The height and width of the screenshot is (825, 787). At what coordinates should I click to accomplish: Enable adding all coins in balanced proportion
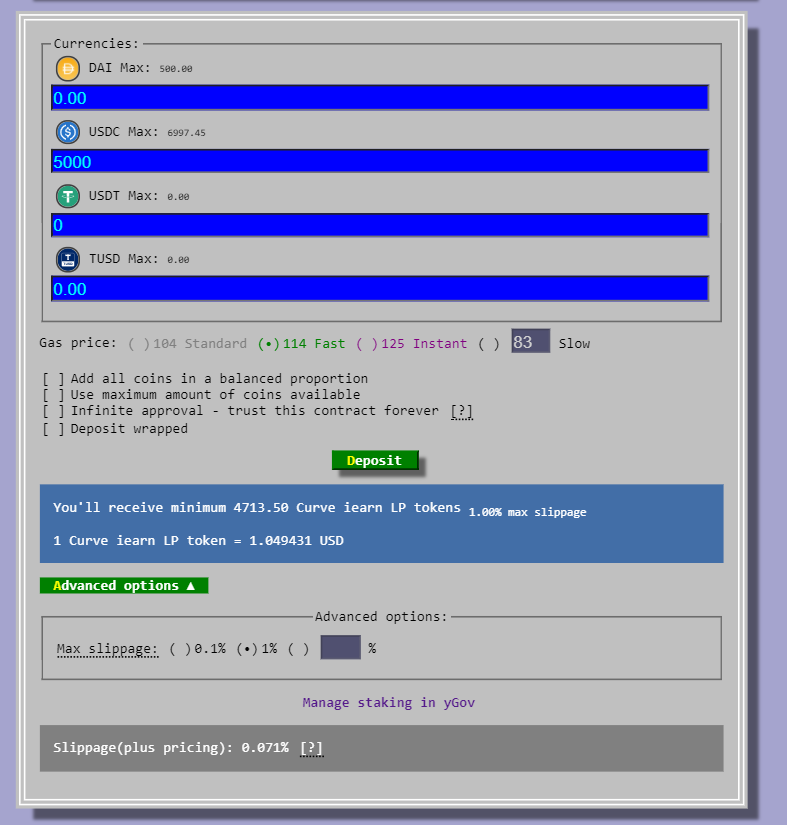(x=54, y=379)
